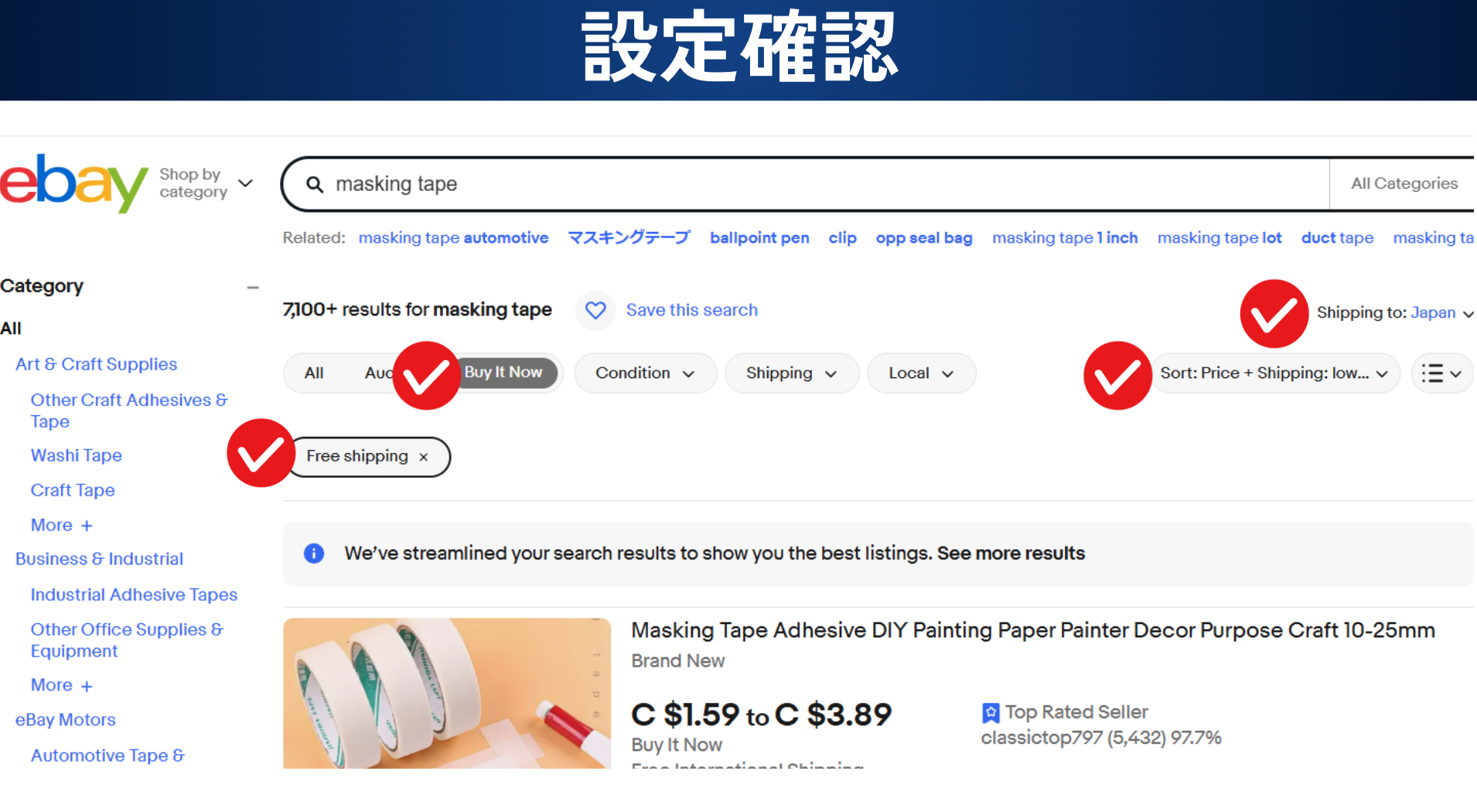The height and width of the screenshot is (812, 1477).
Task: Open the Shop by category menu
Action: (x=206, y=183)
